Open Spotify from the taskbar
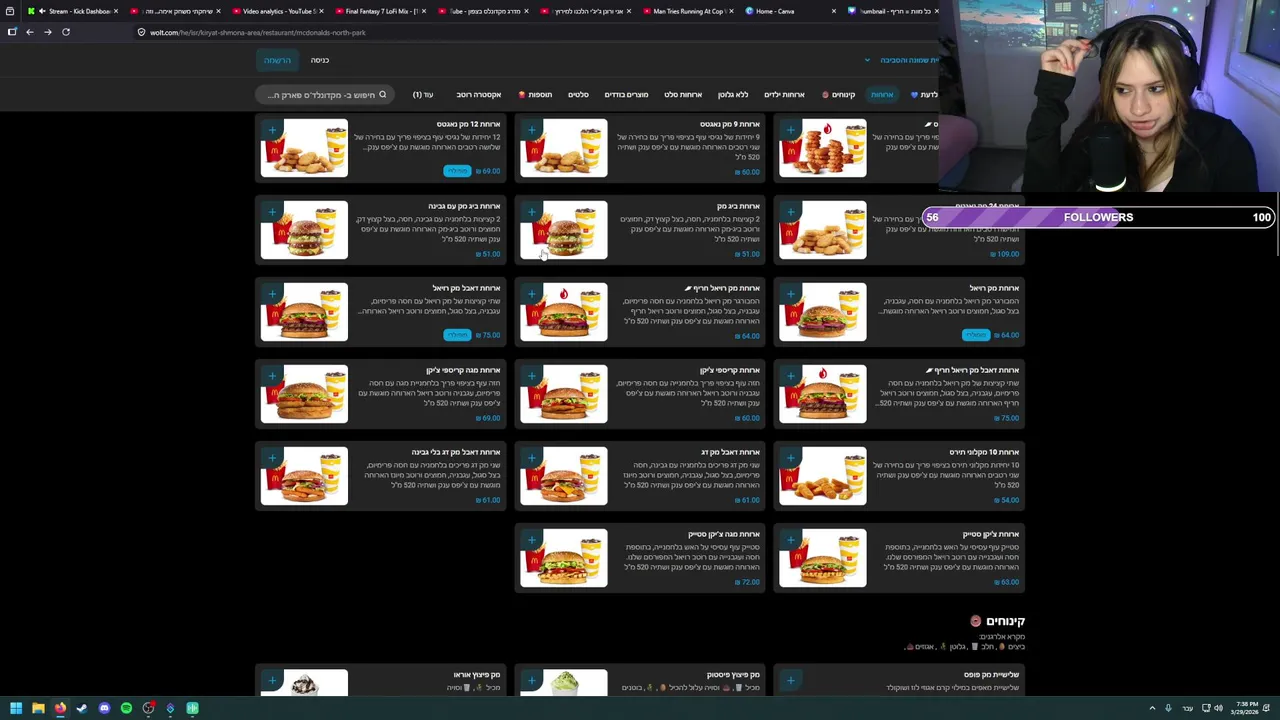Image resolution: width=1280 pixels, height=720 pixels. 126,708
